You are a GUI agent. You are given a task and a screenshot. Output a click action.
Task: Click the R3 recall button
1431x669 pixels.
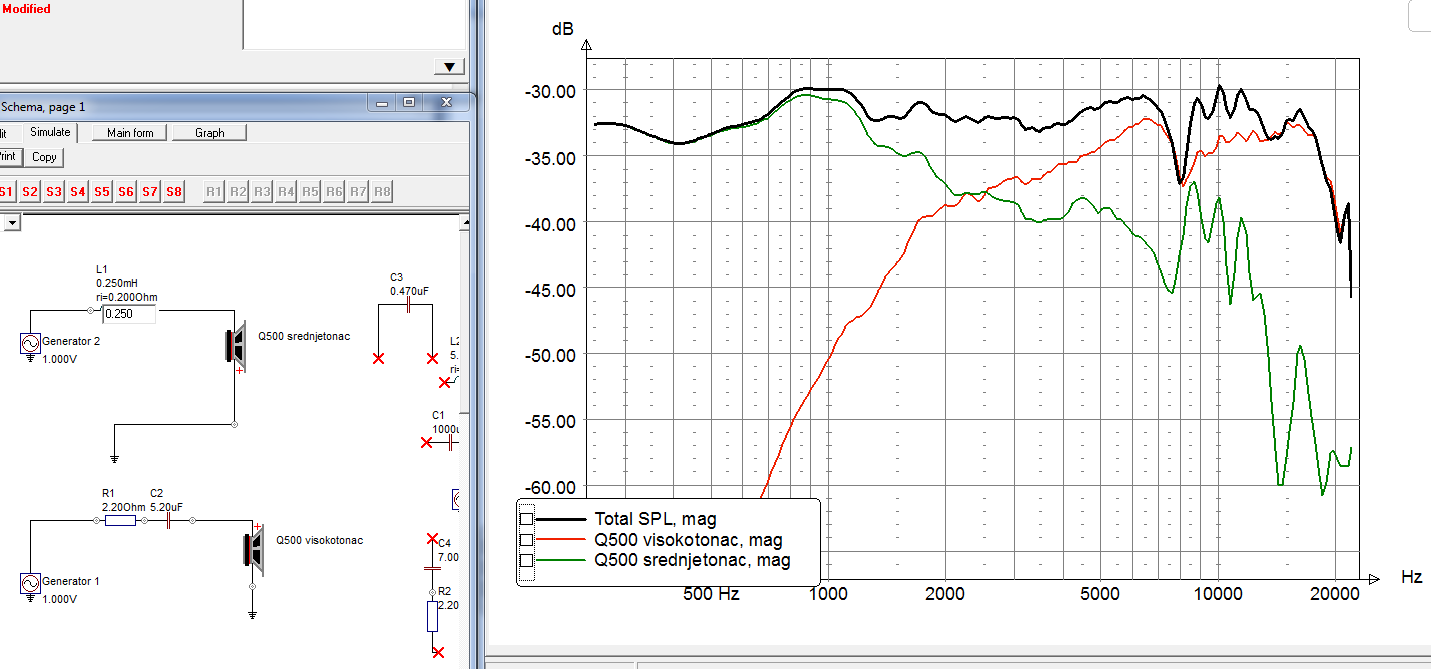[262, 191]
